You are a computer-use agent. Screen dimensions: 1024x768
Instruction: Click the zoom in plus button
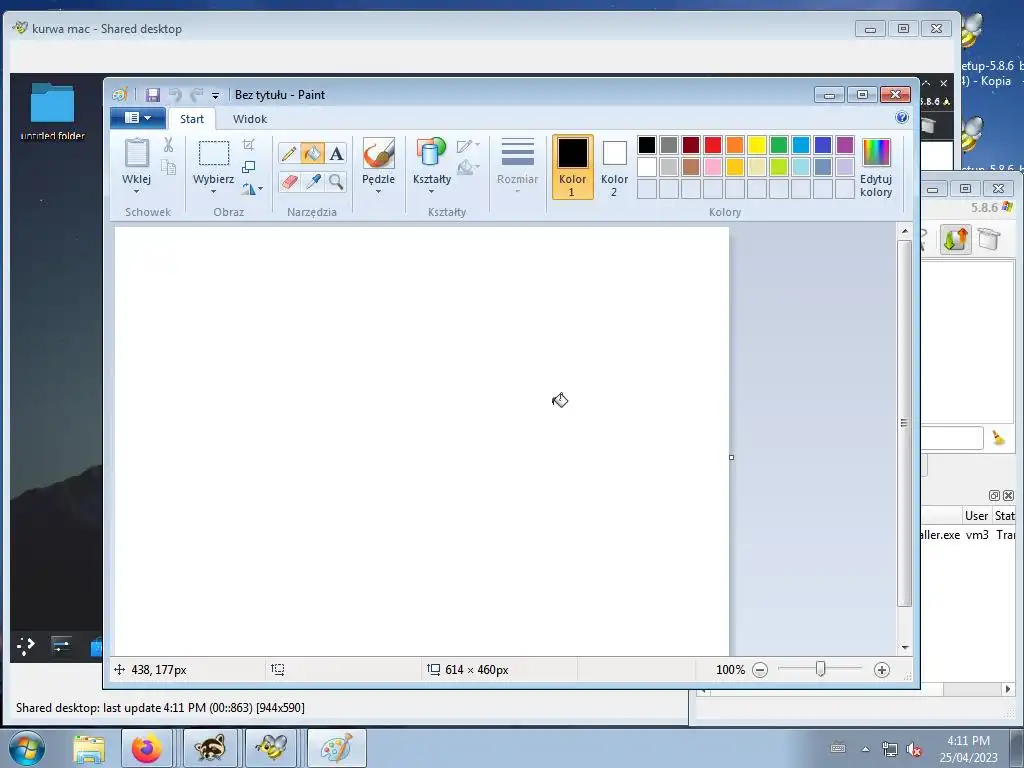pos(882,670)
